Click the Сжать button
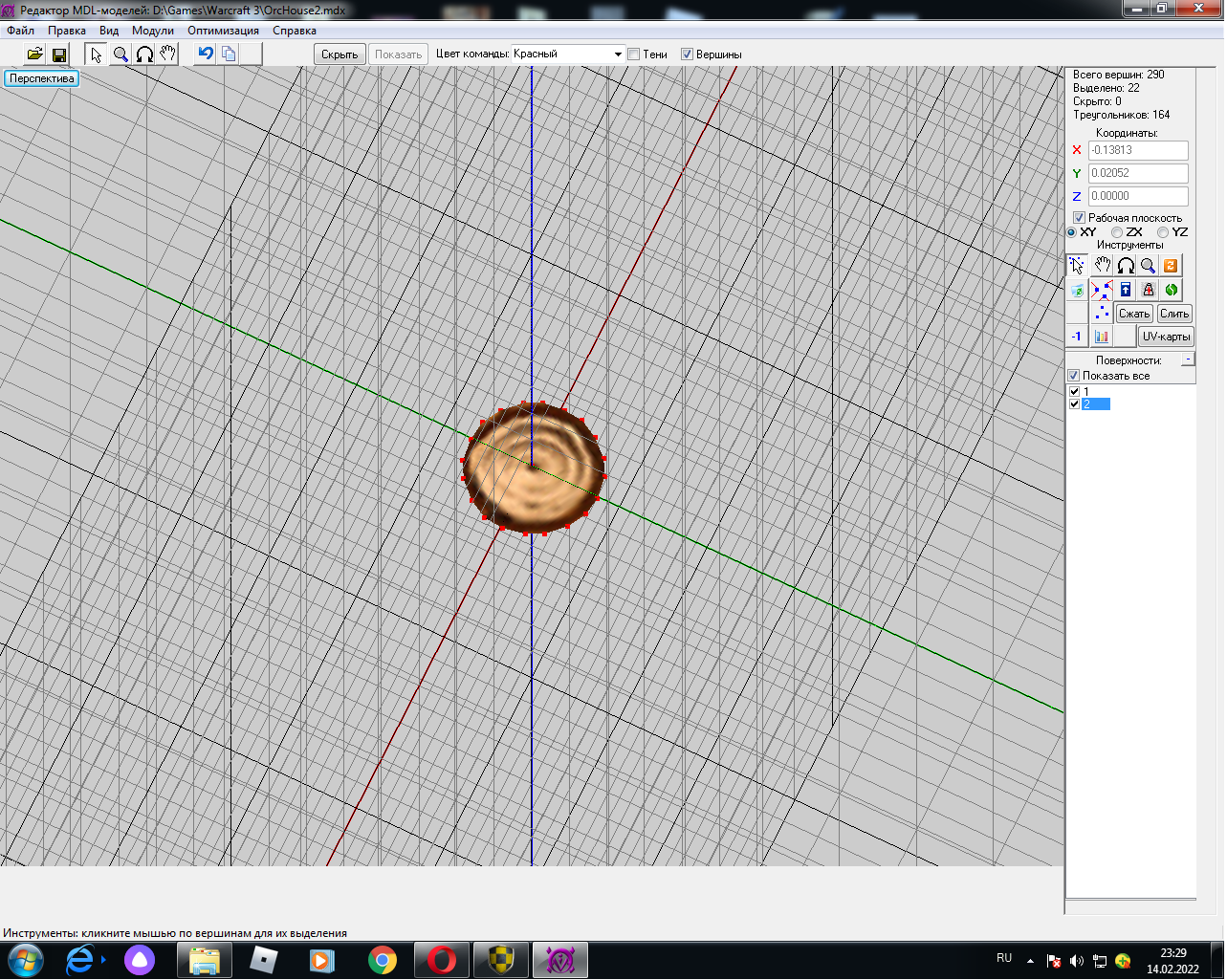1227x980 pixels. (x=1134, y=314)
